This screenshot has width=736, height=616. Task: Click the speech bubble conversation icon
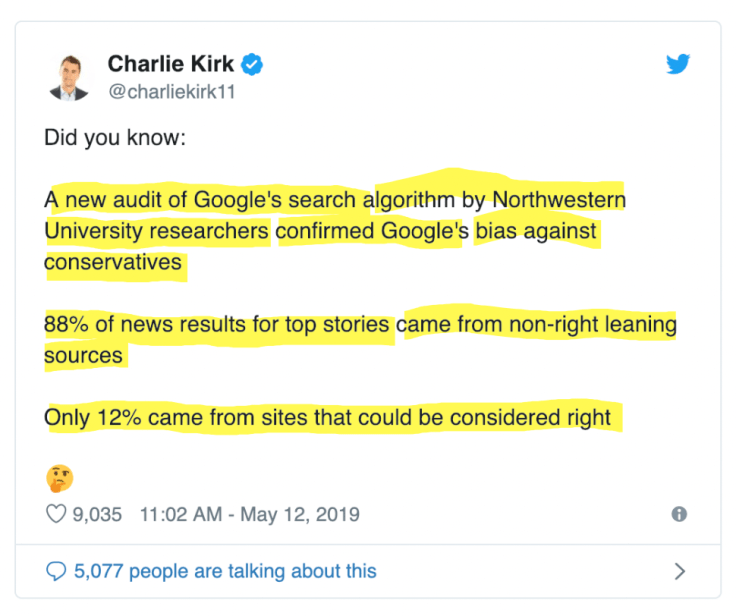[56, 571]
